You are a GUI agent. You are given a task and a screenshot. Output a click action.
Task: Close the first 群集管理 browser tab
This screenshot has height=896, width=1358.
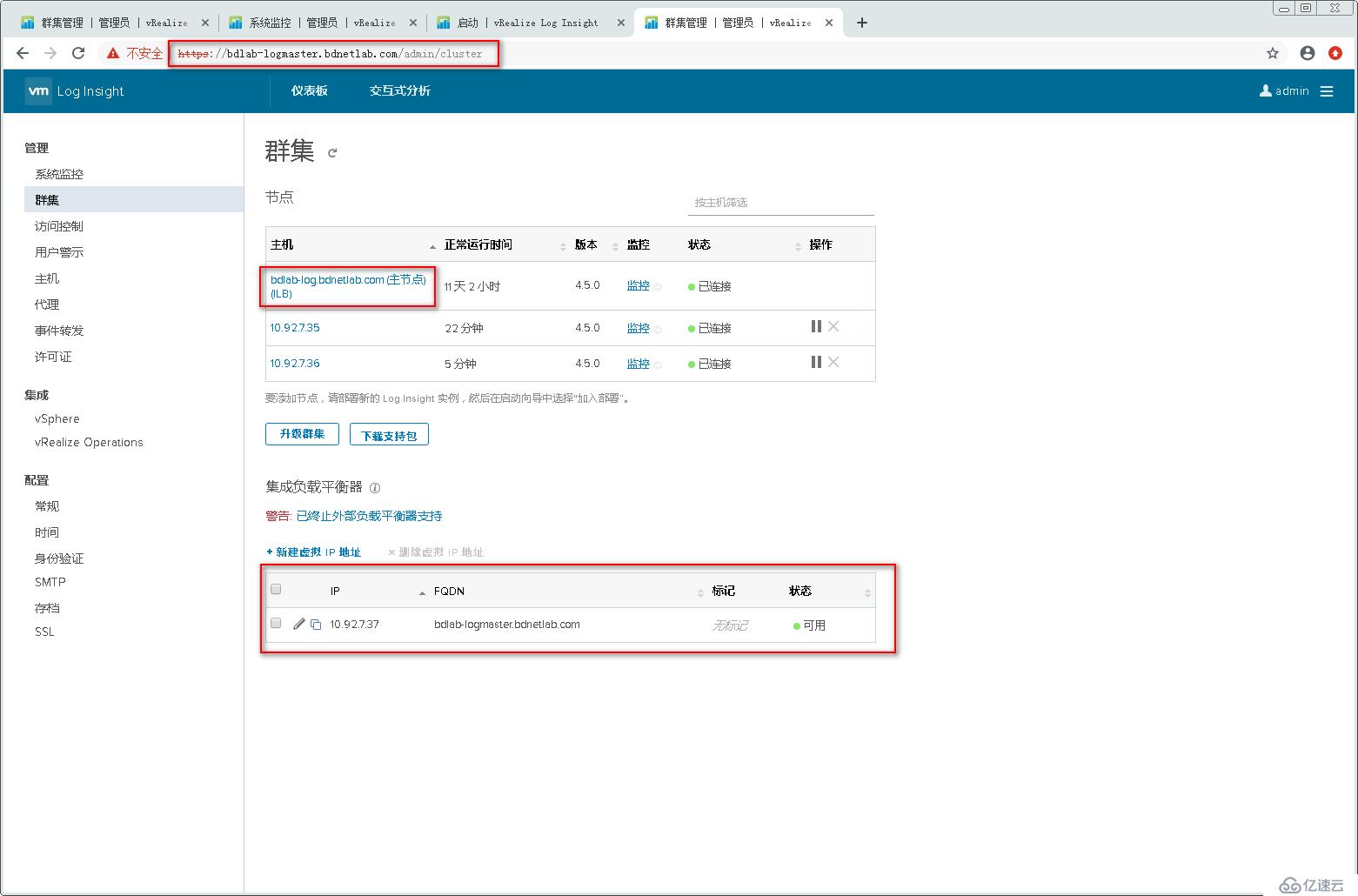[x=205, y=23]
